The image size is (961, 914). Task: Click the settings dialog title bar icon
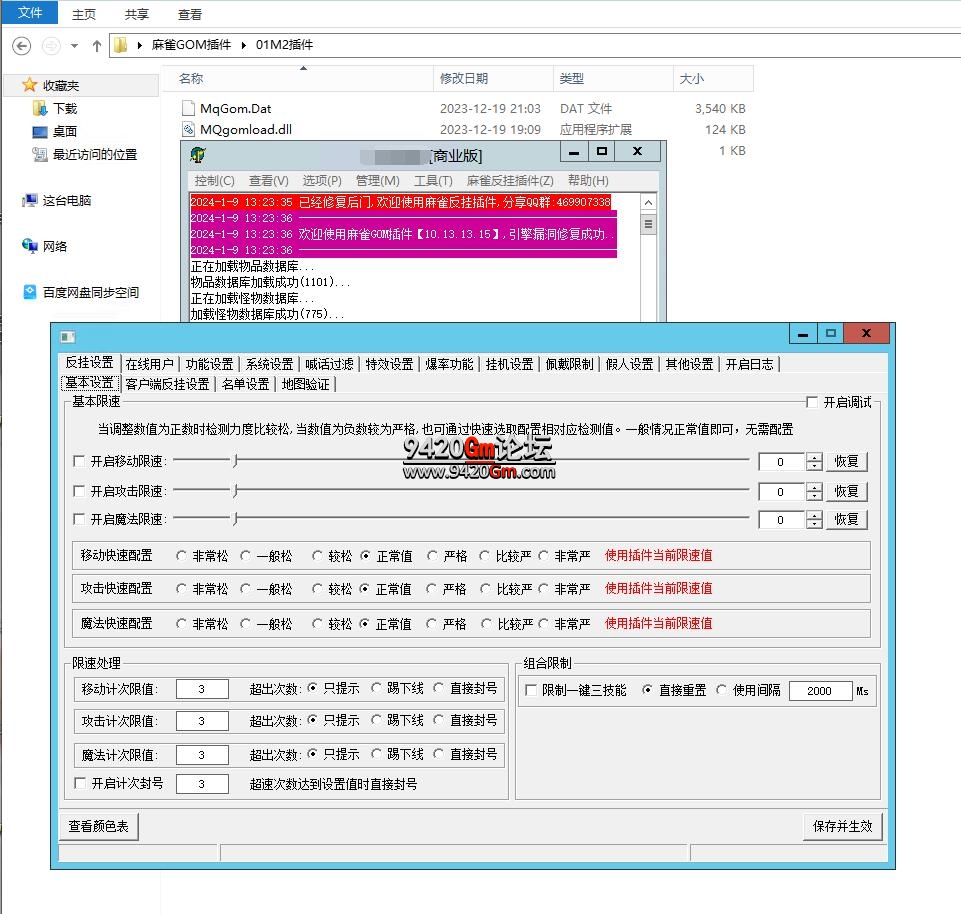tap(67, 337)
